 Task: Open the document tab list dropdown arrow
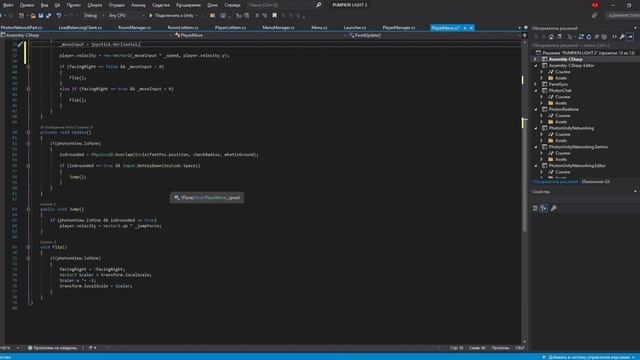tap(519, 28)
